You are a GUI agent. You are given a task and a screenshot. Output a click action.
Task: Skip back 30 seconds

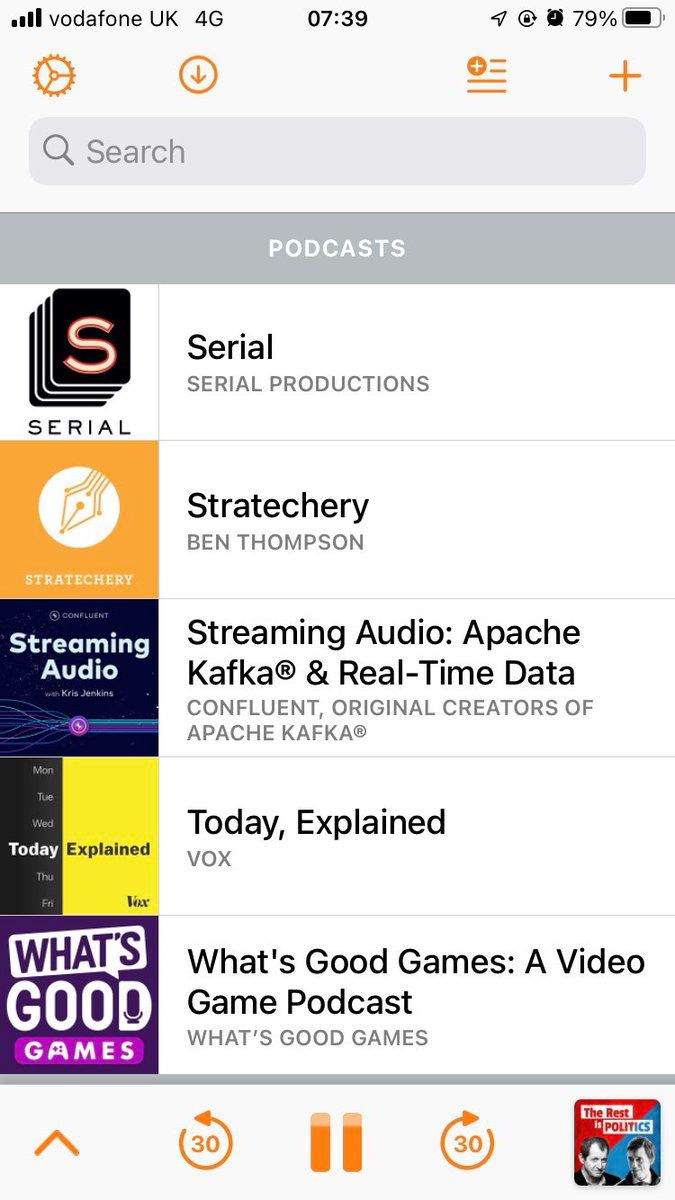[205, 1142]
